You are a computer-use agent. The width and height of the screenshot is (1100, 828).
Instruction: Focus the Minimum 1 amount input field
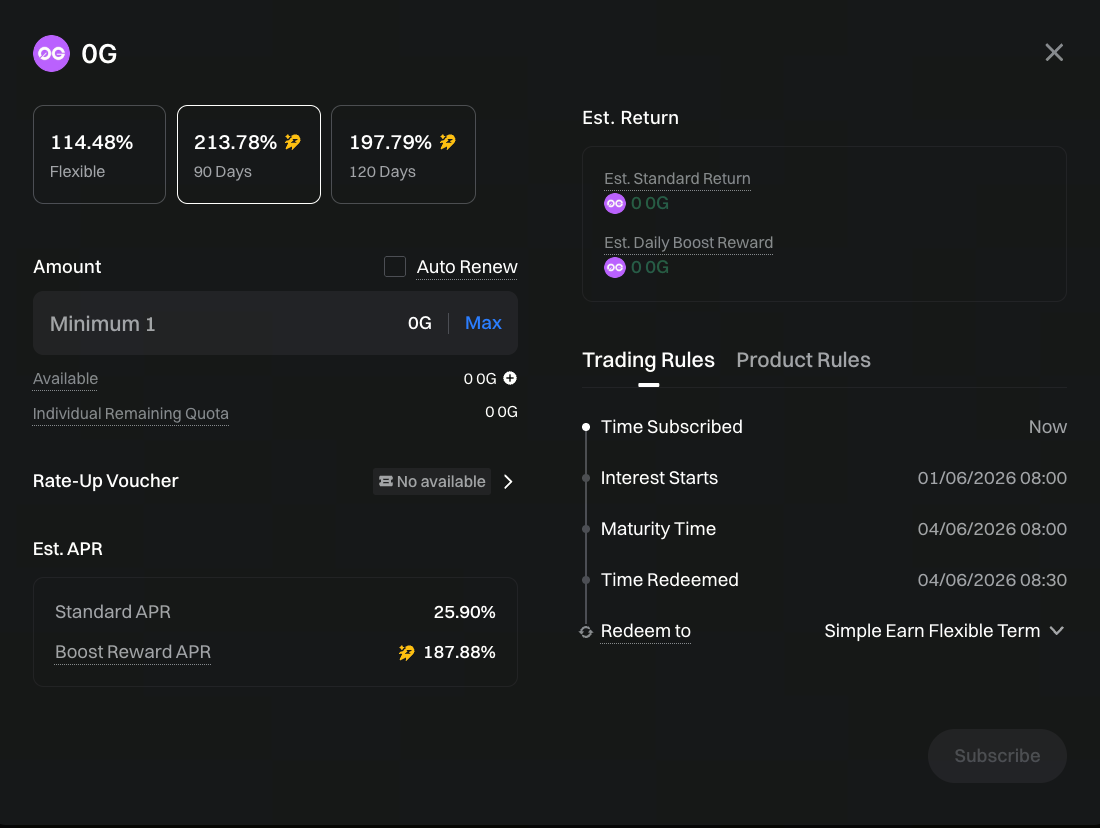click(x=220, y=324)
